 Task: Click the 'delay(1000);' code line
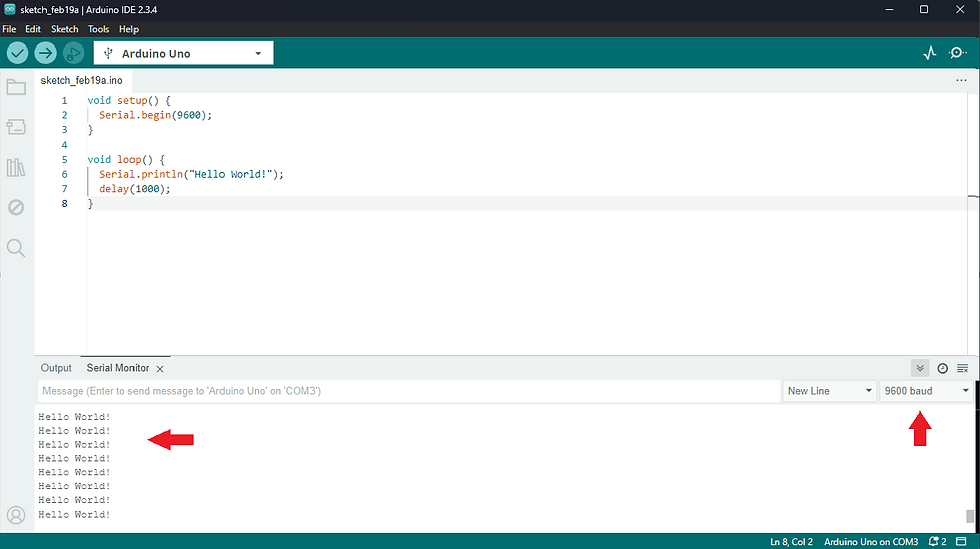(x=134, y=189)
